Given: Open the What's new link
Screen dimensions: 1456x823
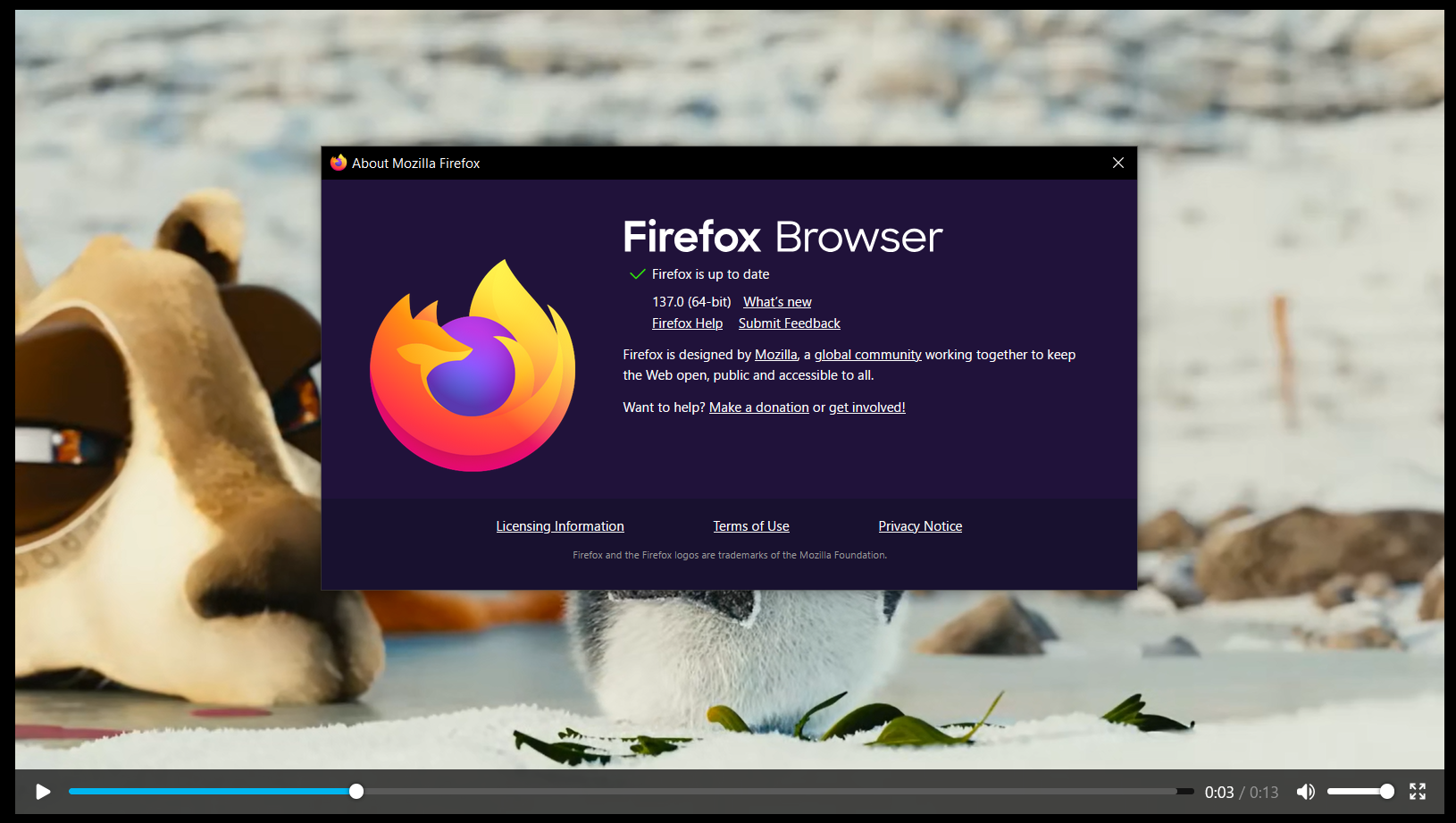Looking at the screenshot, I should 777,302.
